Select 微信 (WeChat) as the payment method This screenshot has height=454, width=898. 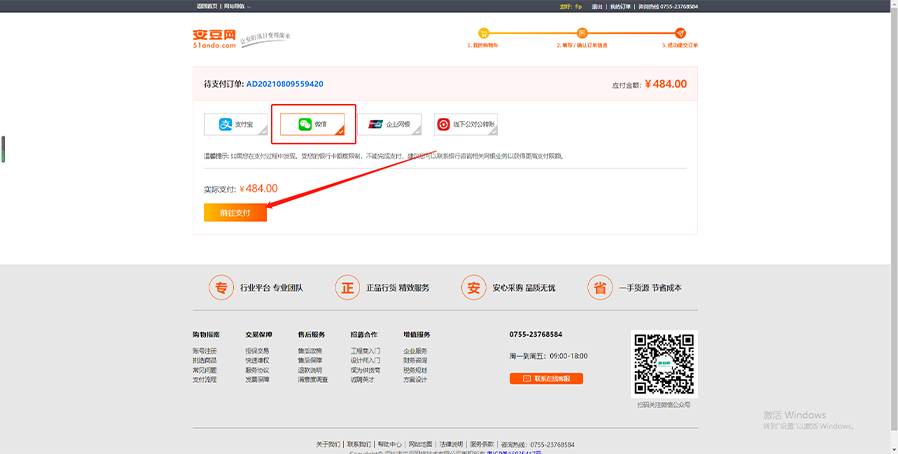313,124
